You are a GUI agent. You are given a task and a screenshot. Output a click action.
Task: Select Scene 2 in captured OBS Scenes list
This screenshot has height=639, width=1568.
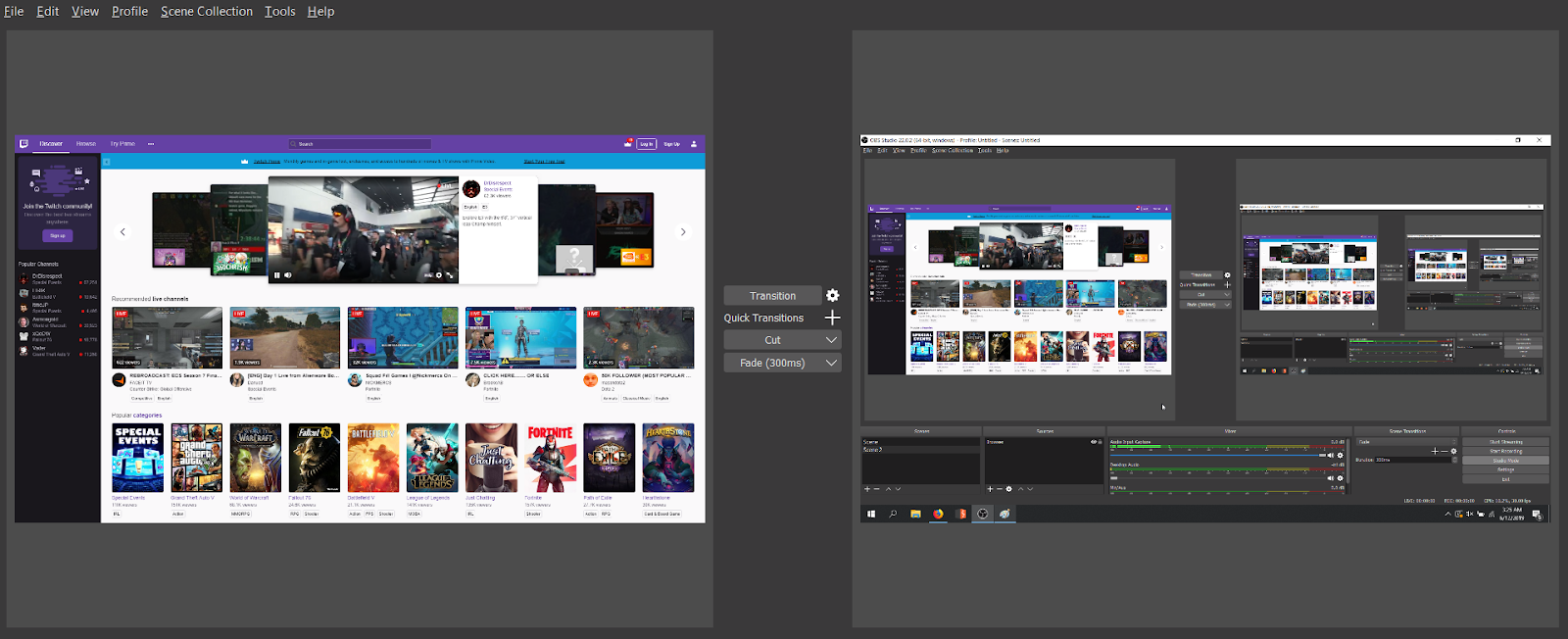(x=921, y=450)
